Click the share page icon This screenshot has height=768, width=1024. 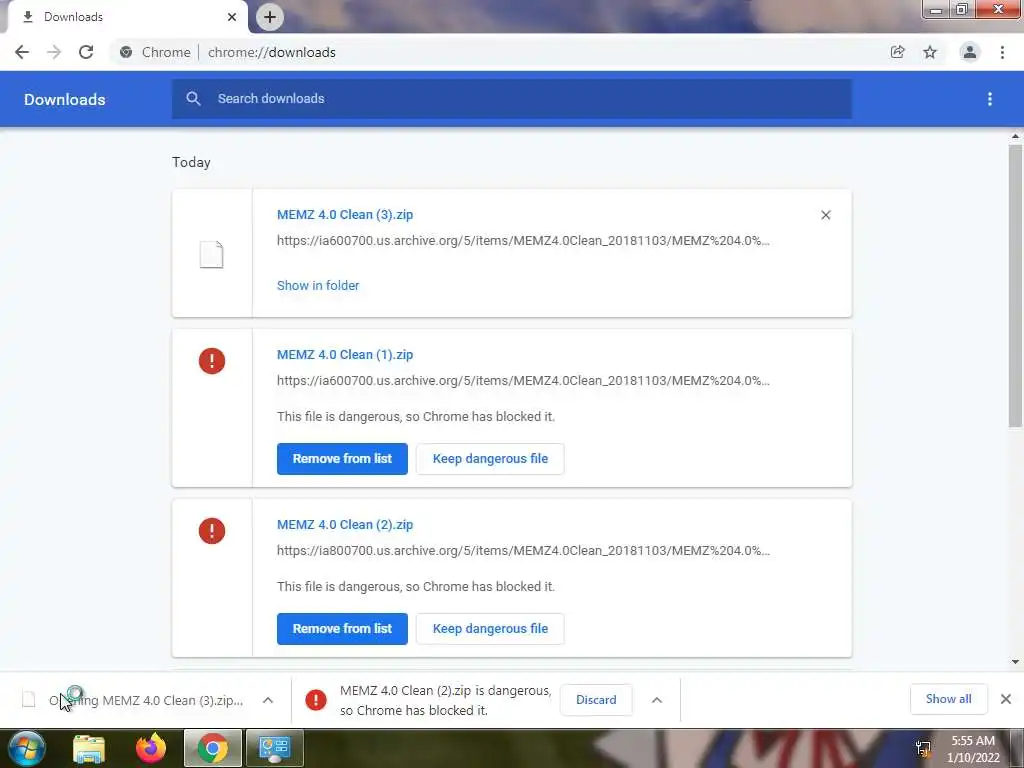(897, 52)
